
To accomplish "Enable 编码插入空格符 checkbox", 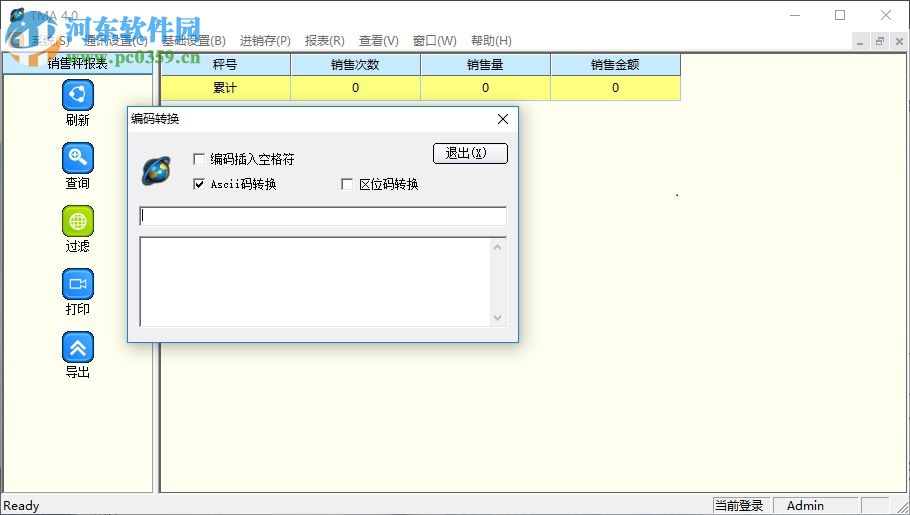I will click(199, 159).
